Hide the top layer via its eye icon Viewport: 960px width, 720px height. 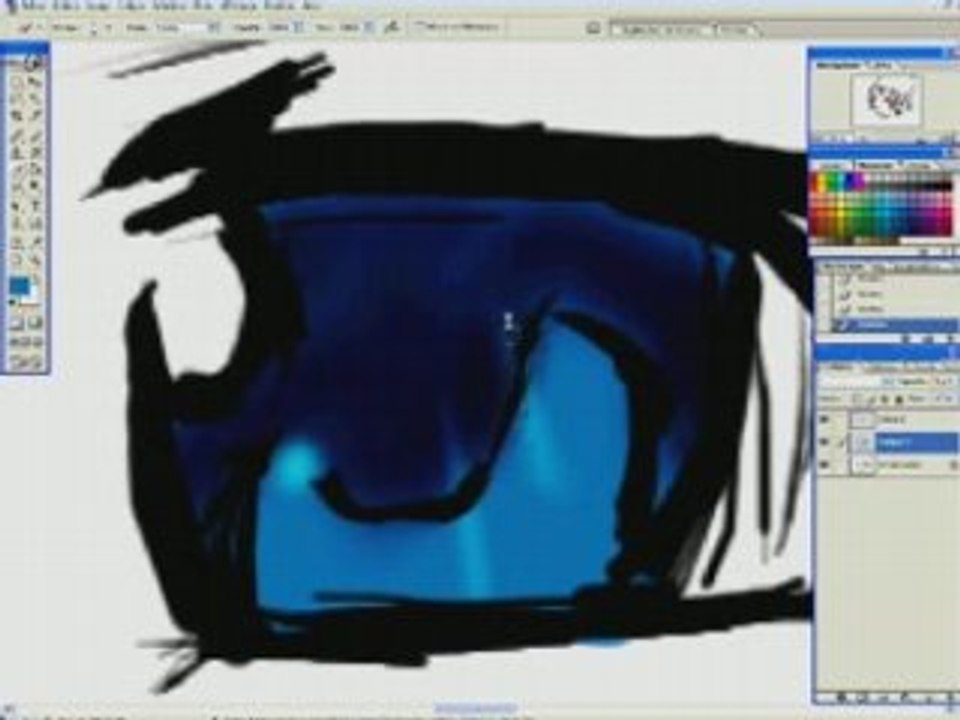[x=824, y=419]
